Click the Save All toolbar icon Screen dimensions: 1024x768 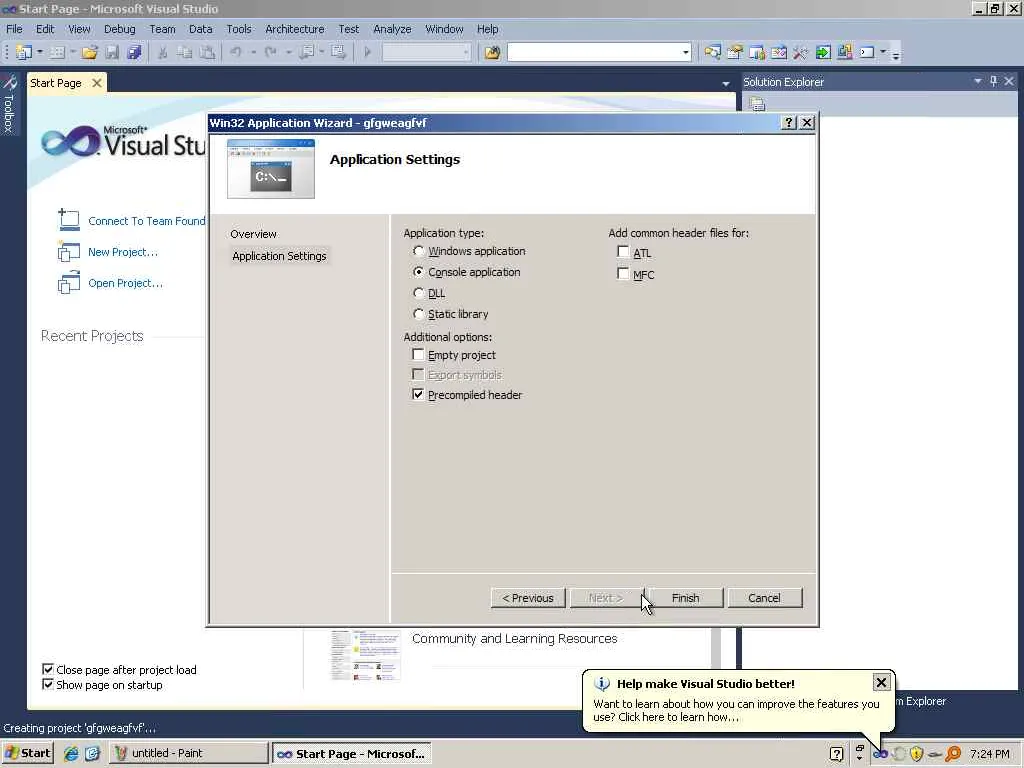tap(135, 52)
